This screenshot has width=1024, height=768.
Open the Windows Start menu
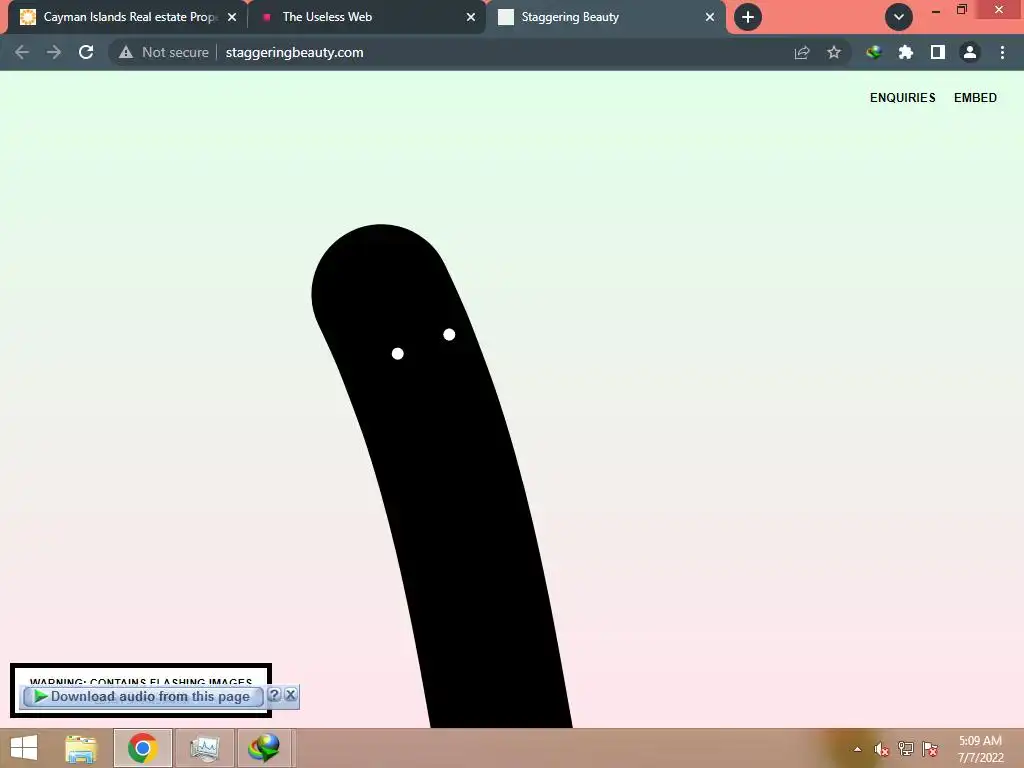pyautogui.click(x=24, y=748)
